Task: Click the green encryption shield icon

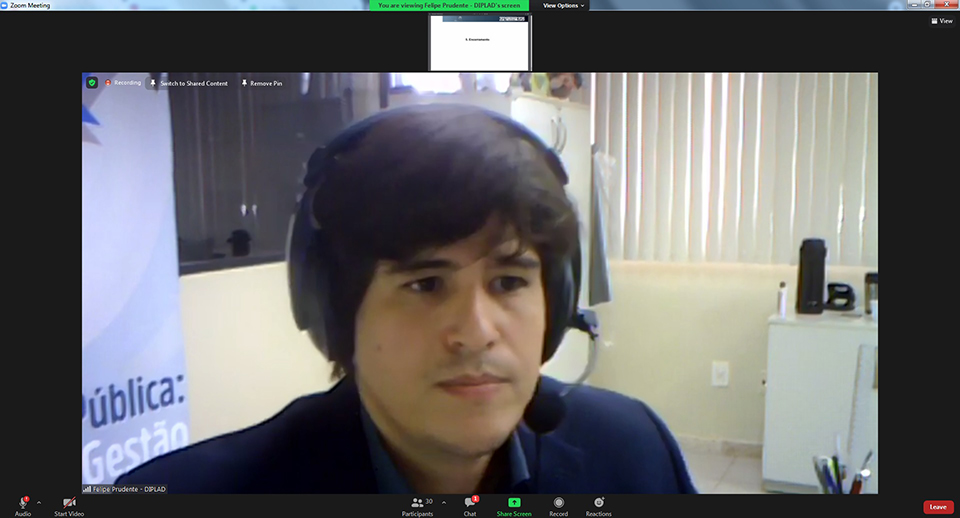Action: click(x=93, y=83)
